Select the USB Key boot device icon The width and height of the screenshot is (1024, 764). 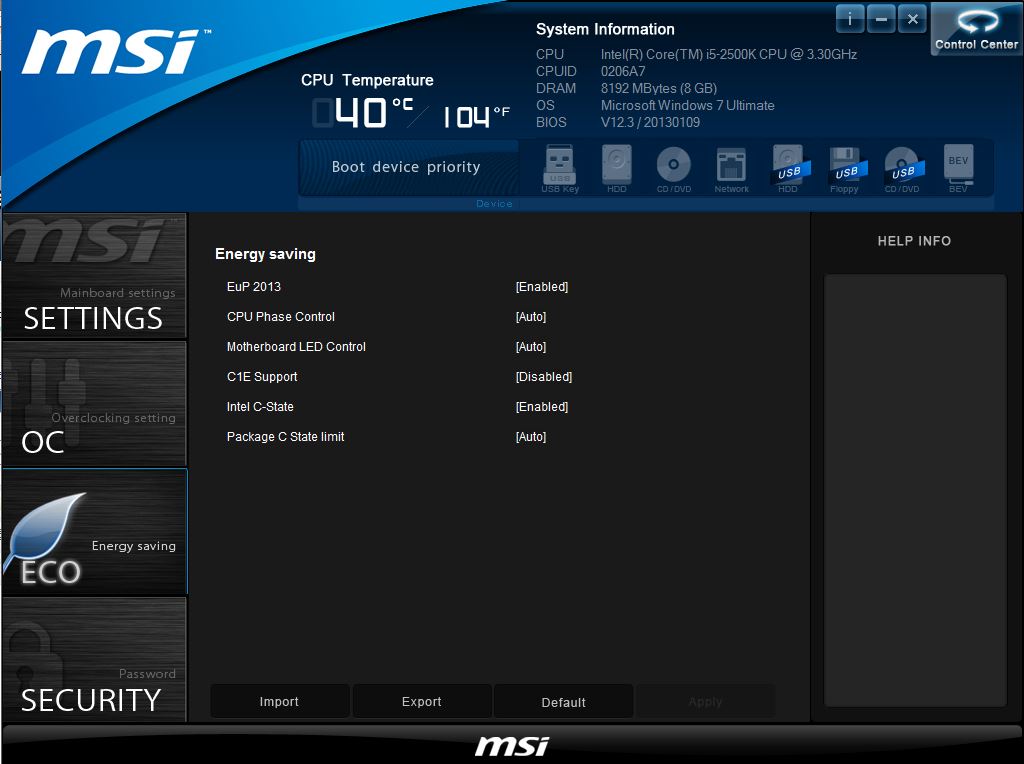(x=560, y=168)
